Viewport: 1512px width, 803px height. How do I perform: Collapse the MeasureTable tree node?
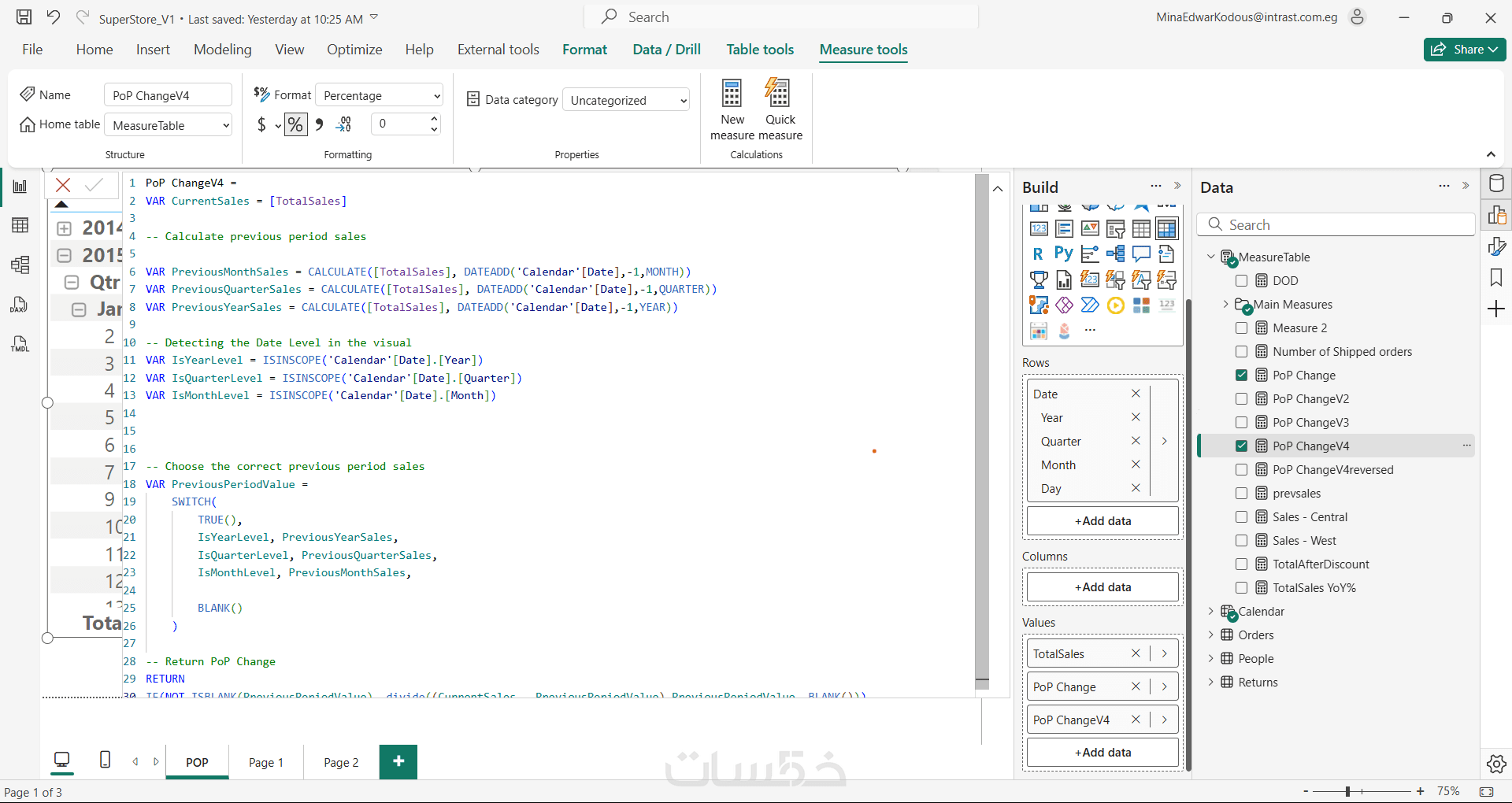pos(1211,257)
